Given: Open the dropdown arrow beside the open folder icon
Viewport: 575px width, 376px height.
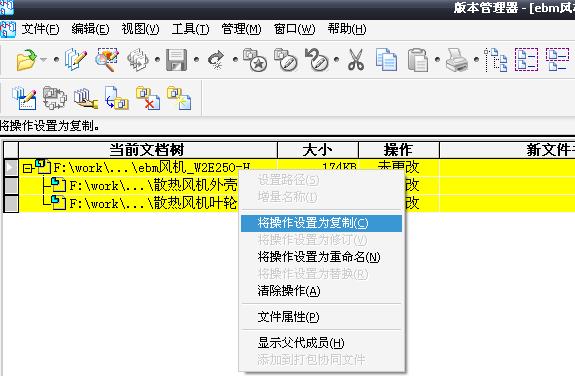Looking at the screenshot, I should [44, 59].
